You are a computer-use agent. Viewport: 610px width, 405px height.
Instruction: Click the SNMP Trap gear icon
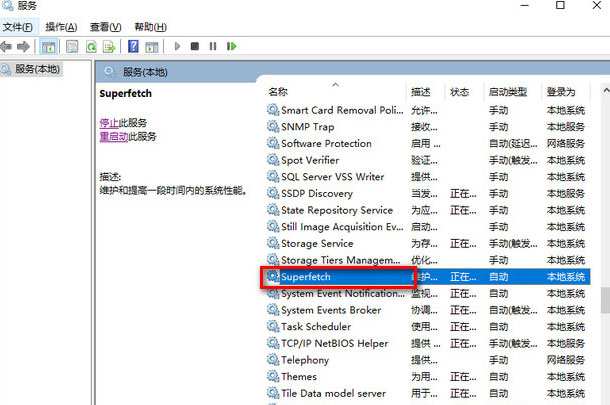tap(273, 127)
